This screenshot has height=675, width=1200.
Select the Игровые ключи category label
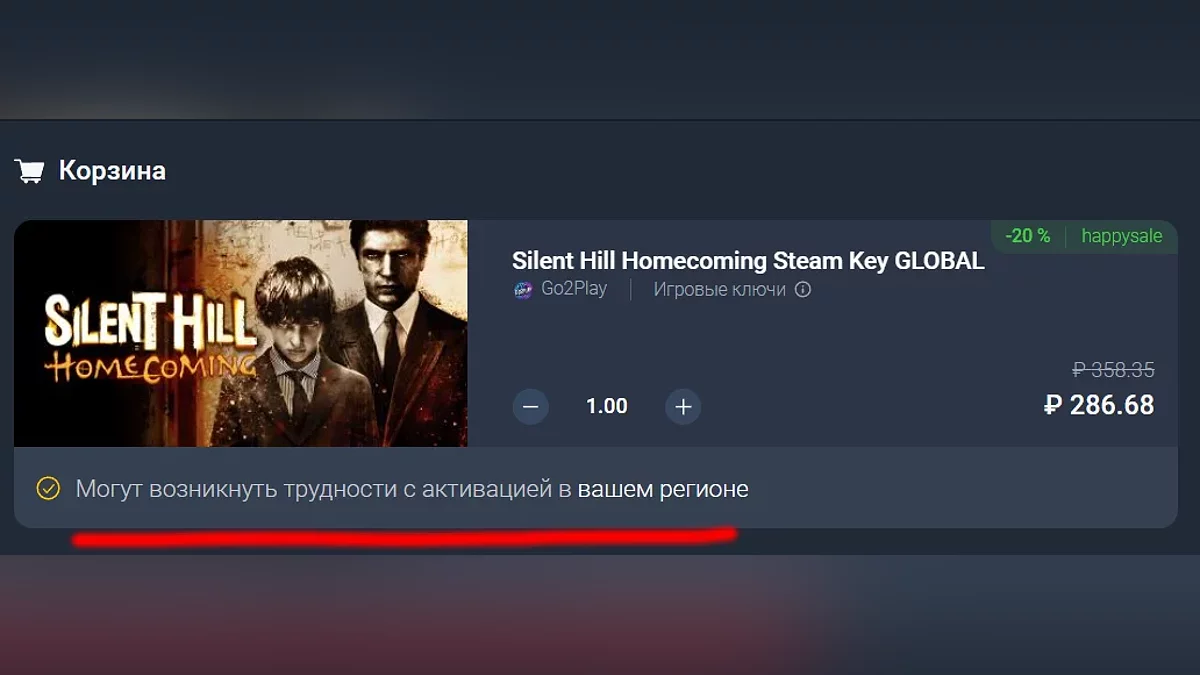(x=720, y=290)
